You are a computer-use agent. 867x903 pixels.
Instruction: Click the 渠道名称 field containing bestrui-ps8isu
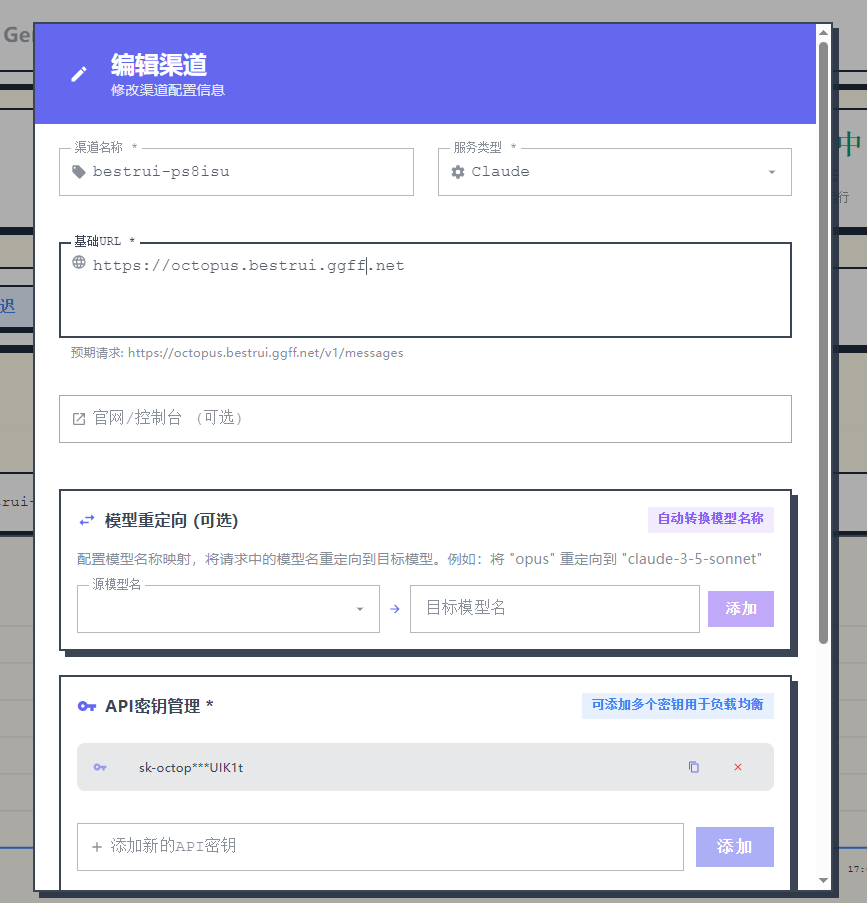click(236, 172)
